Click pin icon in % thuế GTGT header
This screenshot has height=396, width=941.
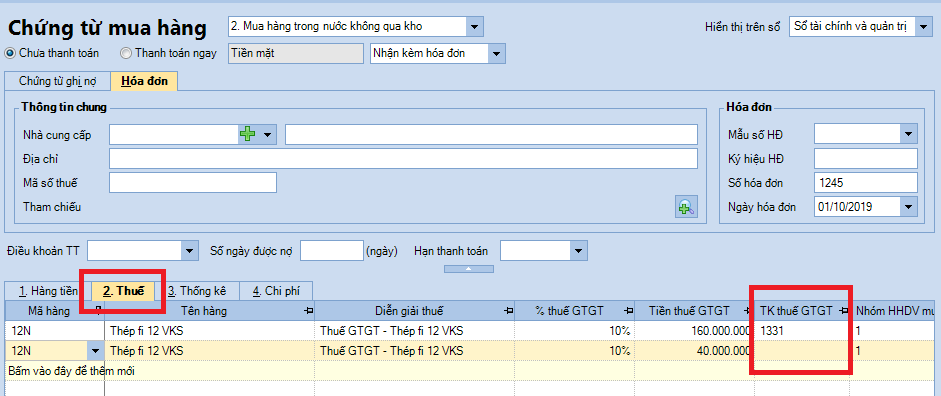click(629, 310)
